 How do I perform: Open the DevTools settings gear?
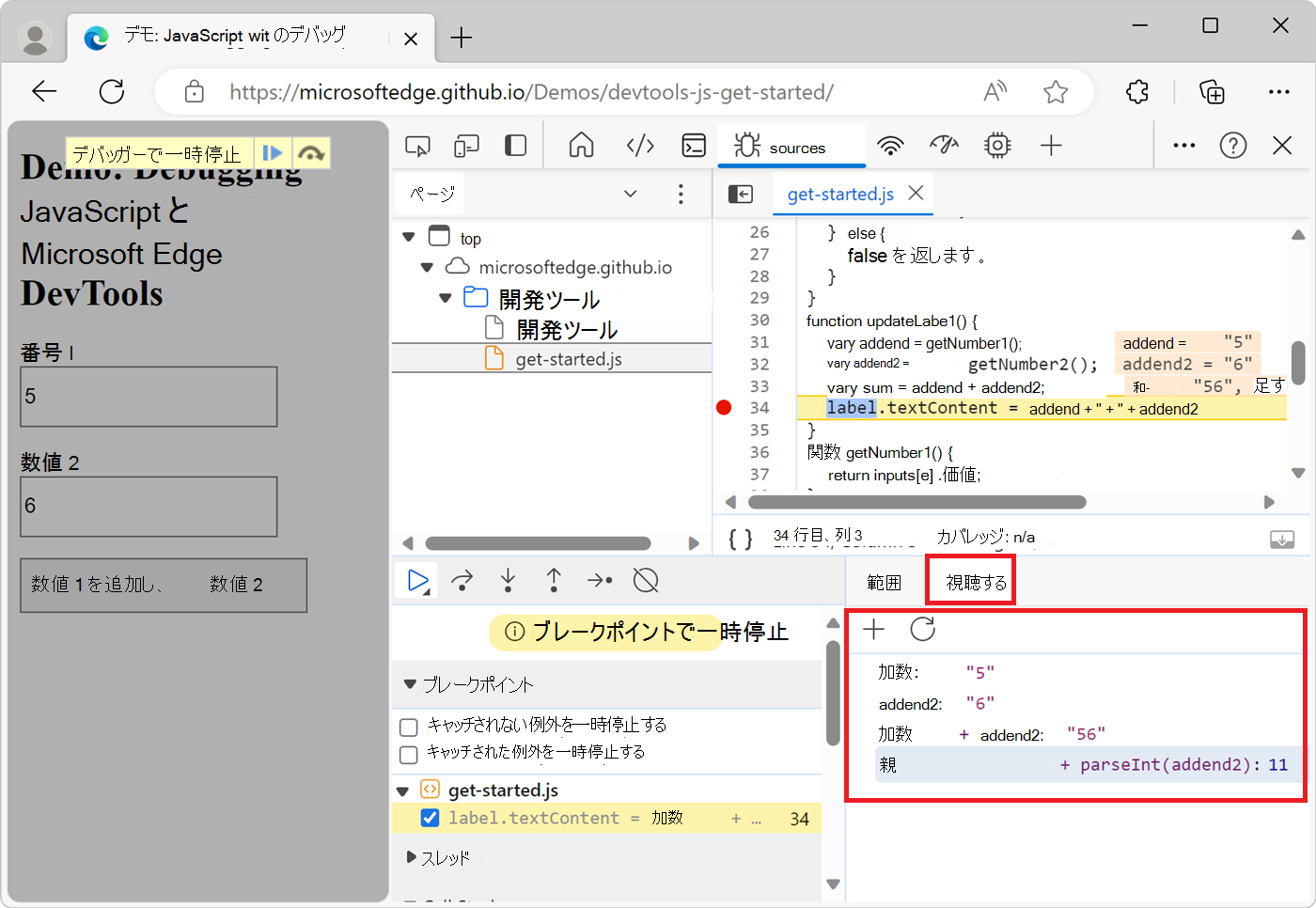(x=996, y=146)
